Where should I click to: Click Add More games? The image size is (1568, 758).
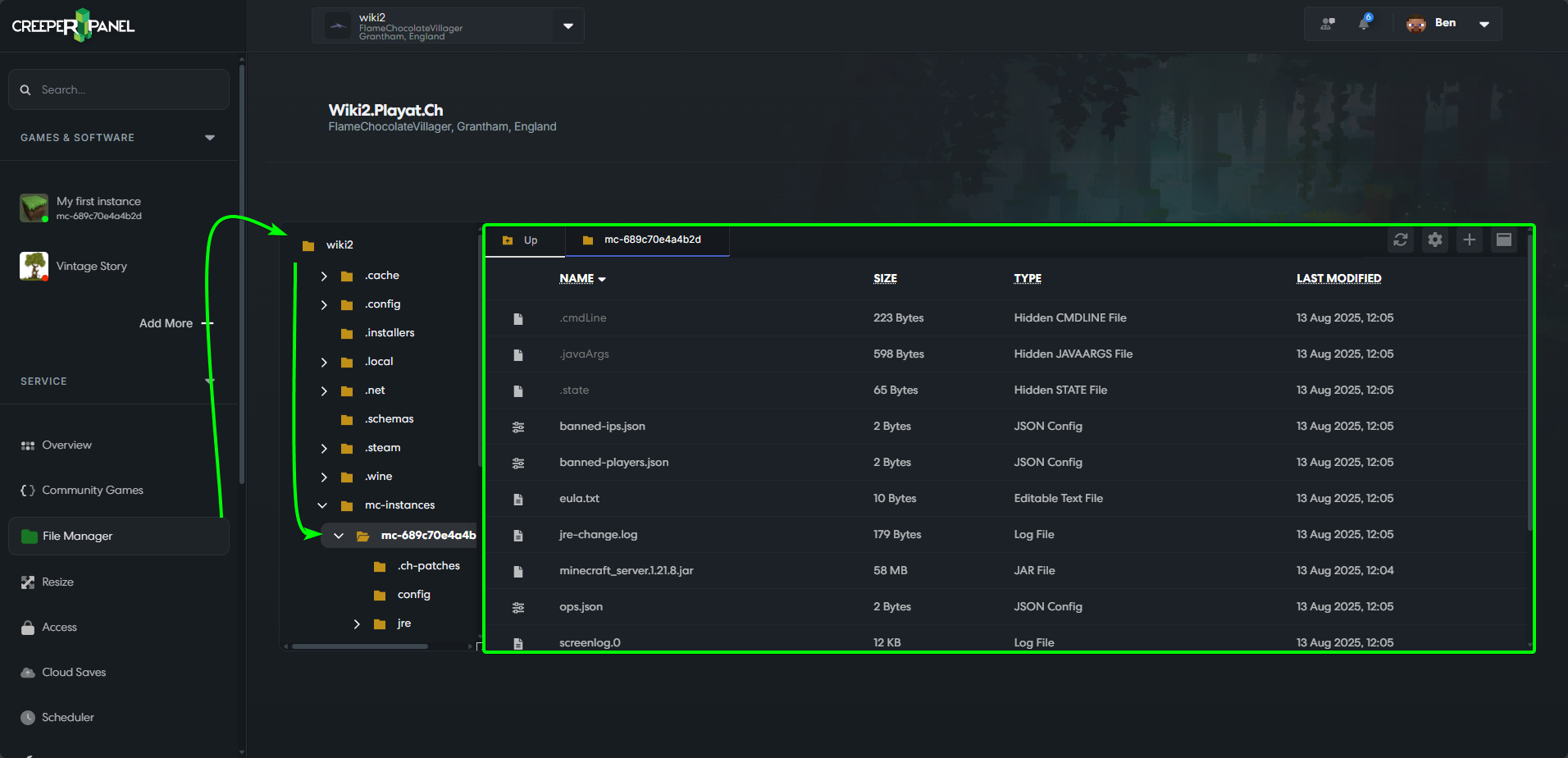pos(176,323)
